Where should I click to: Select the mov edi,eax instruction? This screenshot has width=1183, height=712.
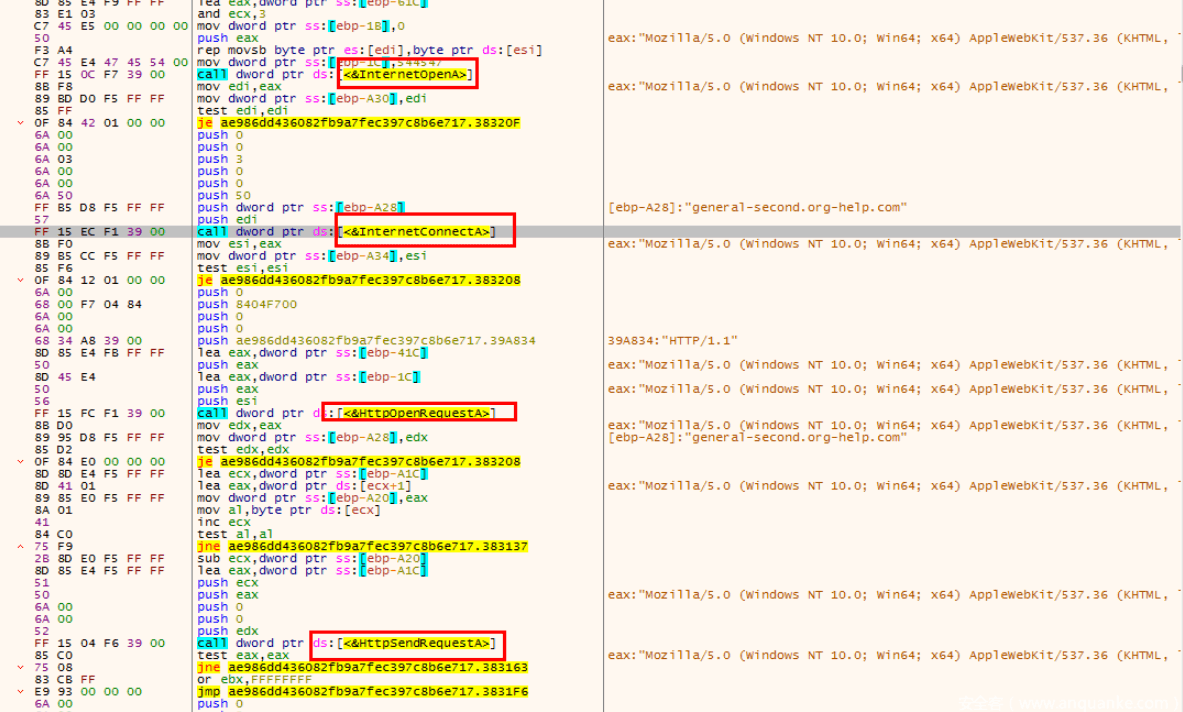pyautogui.click(x=239, y=86)
